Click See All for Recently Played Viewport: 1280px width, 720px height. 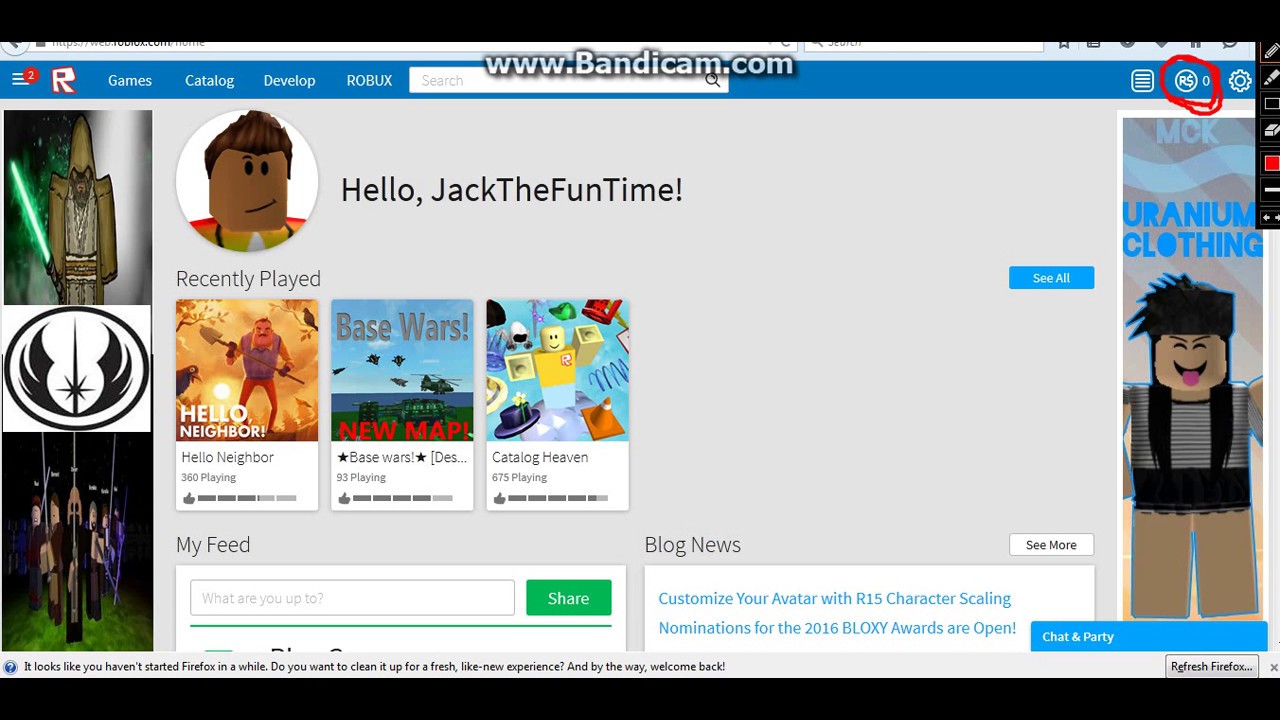pyautogui.click(x=1051, y=278)
